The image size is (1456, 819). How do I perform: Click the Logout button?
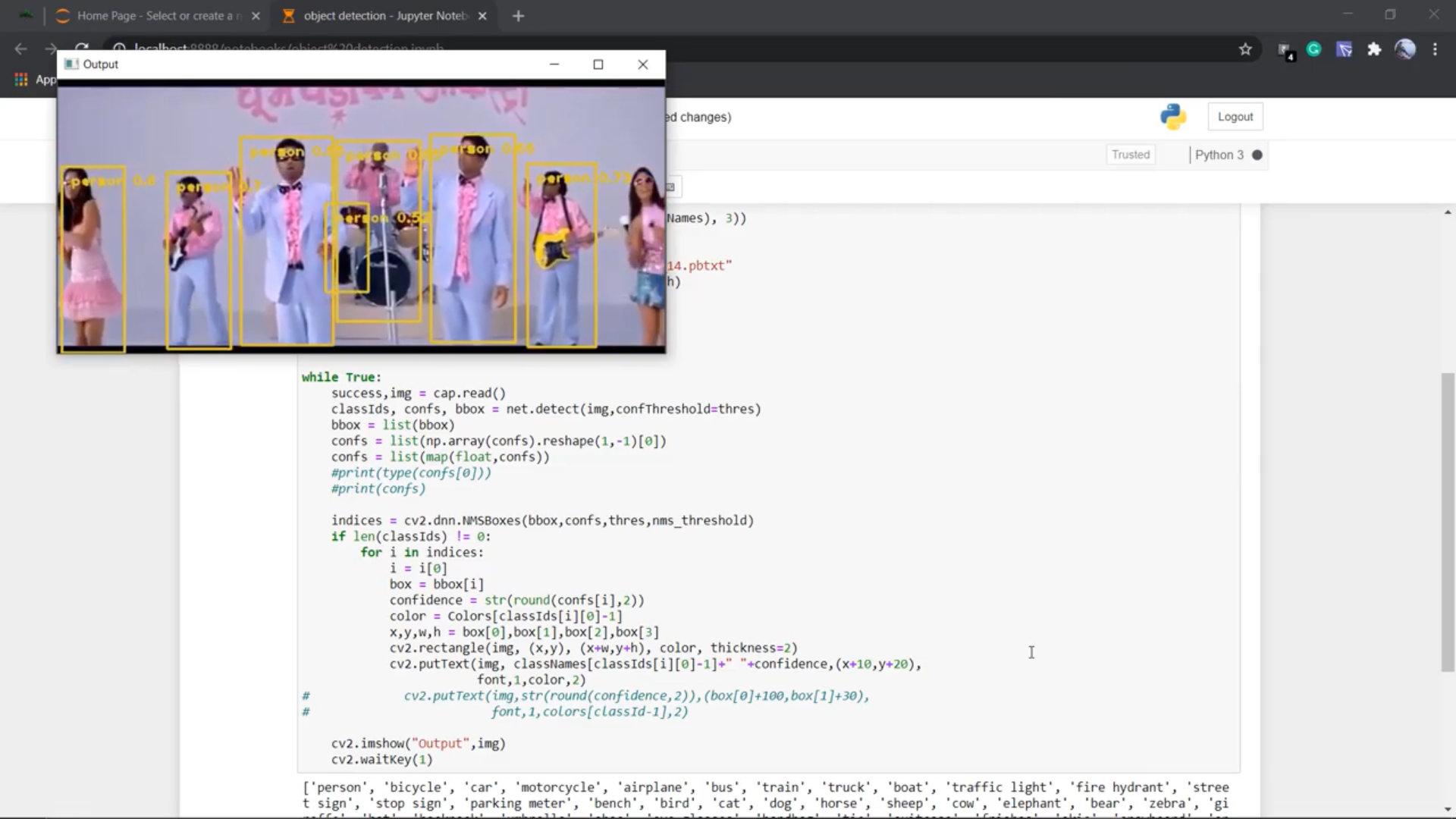[1235, 117]
